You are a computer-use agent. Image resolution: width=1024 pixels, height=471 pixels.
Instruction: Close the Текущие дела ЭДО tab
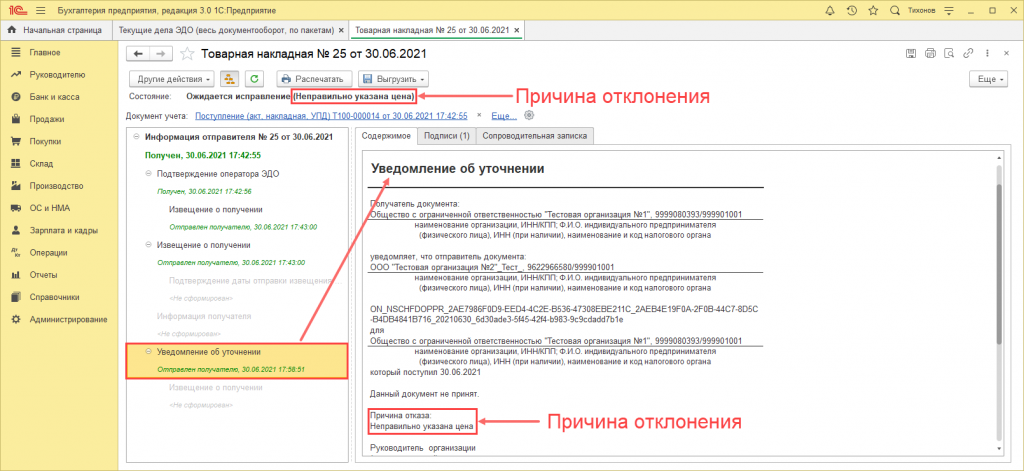340,31
